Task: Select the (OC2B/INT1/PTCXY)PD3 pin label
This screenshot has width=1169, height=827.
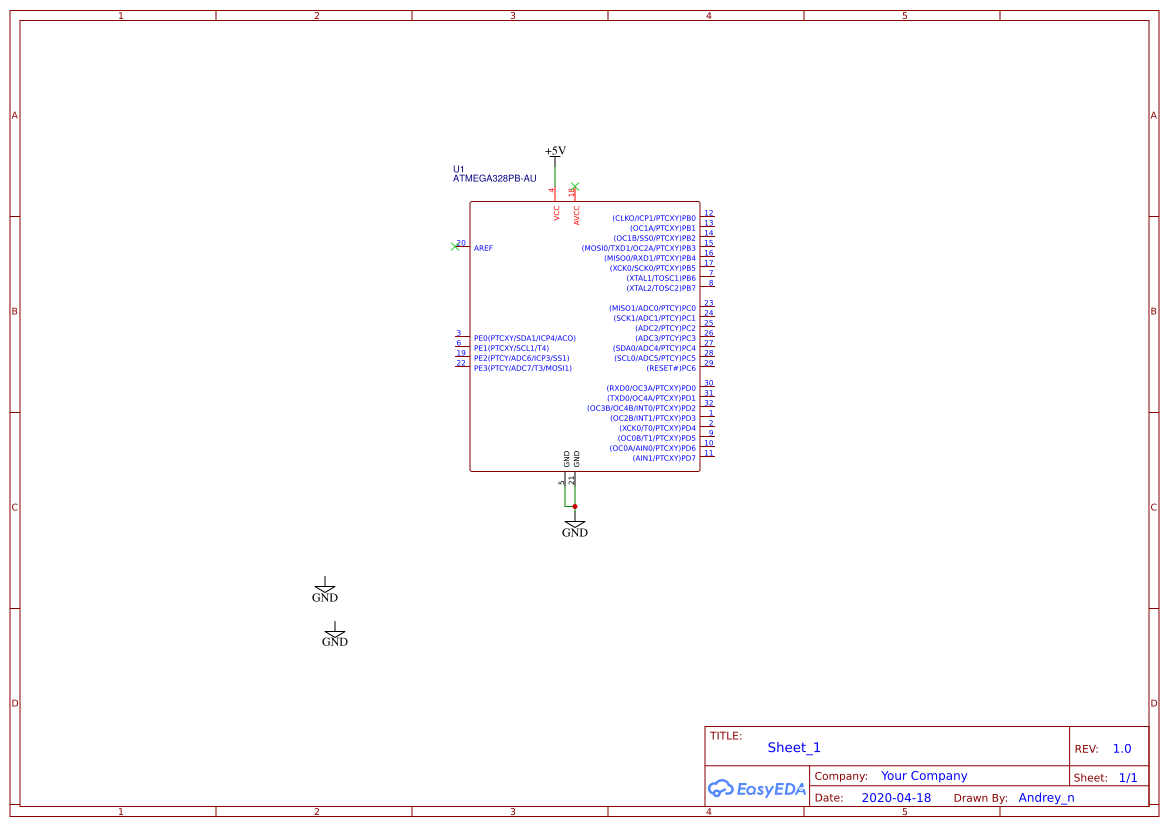Action: 653,418
